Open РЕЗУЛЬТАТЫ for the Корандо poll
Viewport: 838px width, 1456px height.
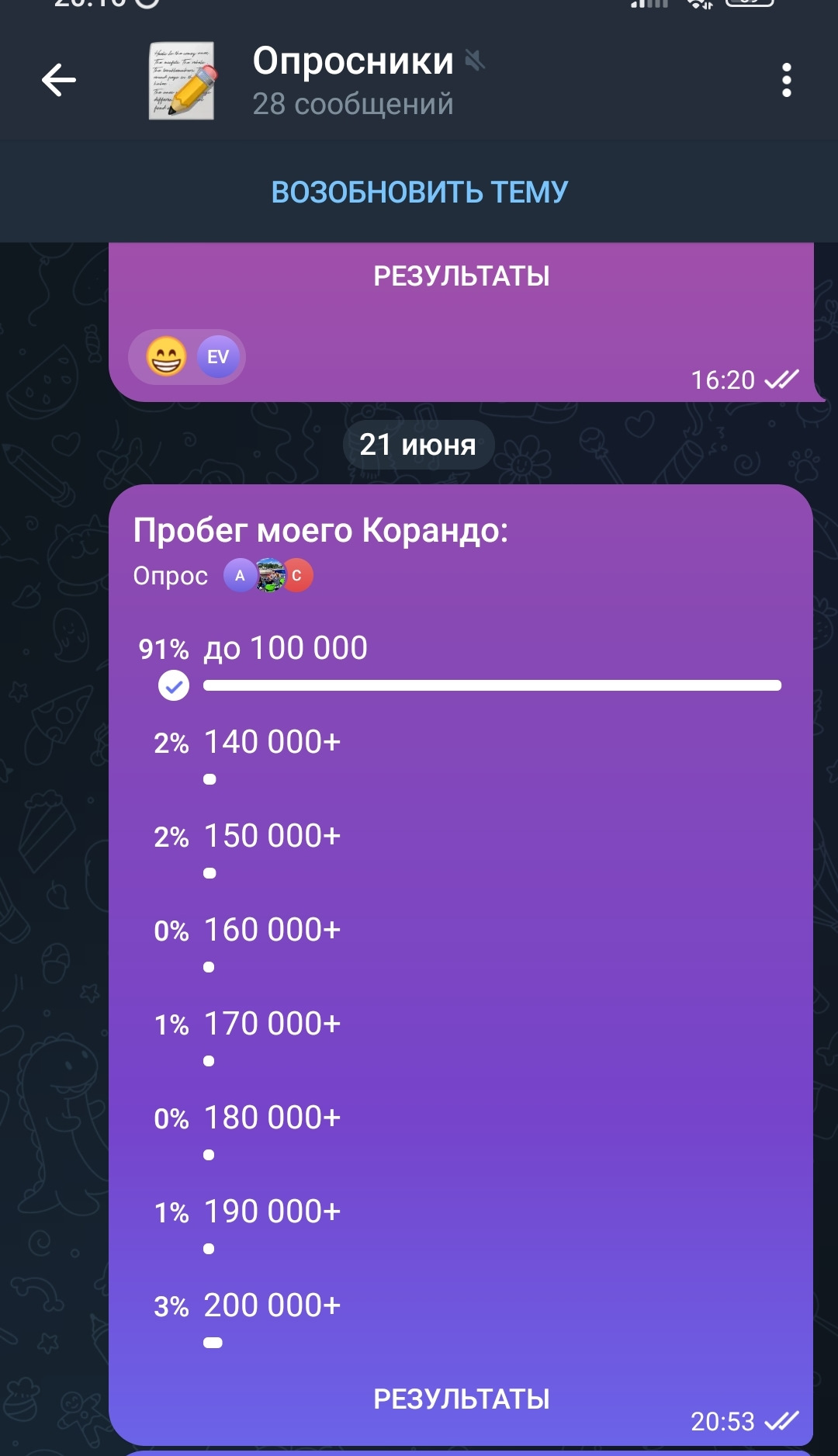[461, 1399]
